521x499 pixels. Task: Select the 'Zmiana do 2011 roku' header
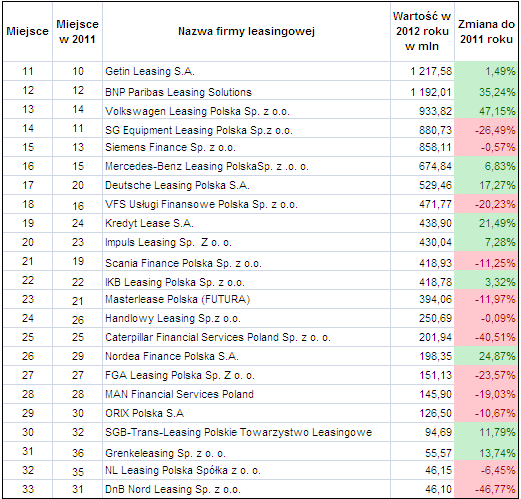click(486, 31)
